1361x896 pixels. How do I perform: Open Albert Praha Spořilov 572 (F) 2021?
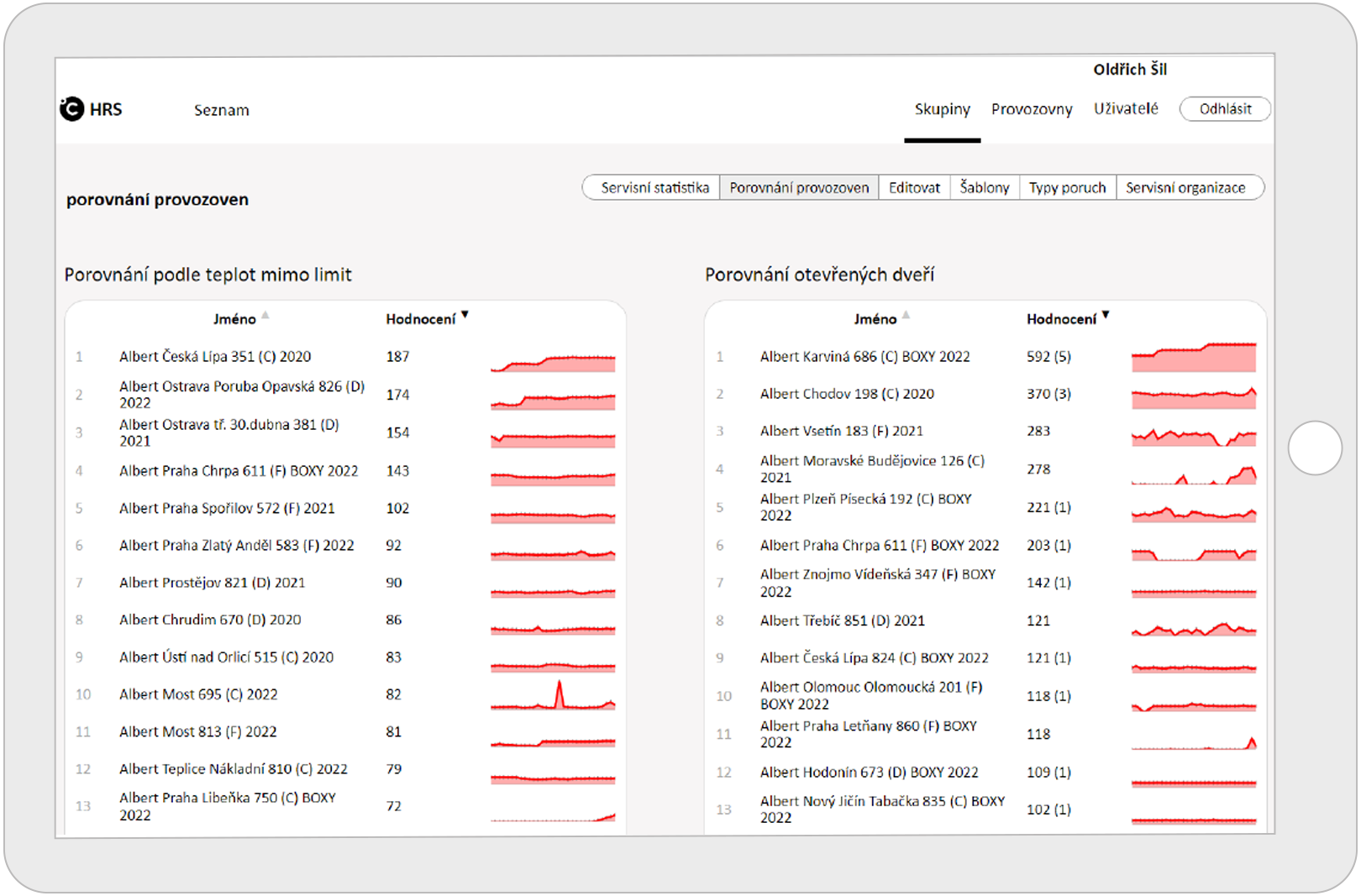click(227, 508)
